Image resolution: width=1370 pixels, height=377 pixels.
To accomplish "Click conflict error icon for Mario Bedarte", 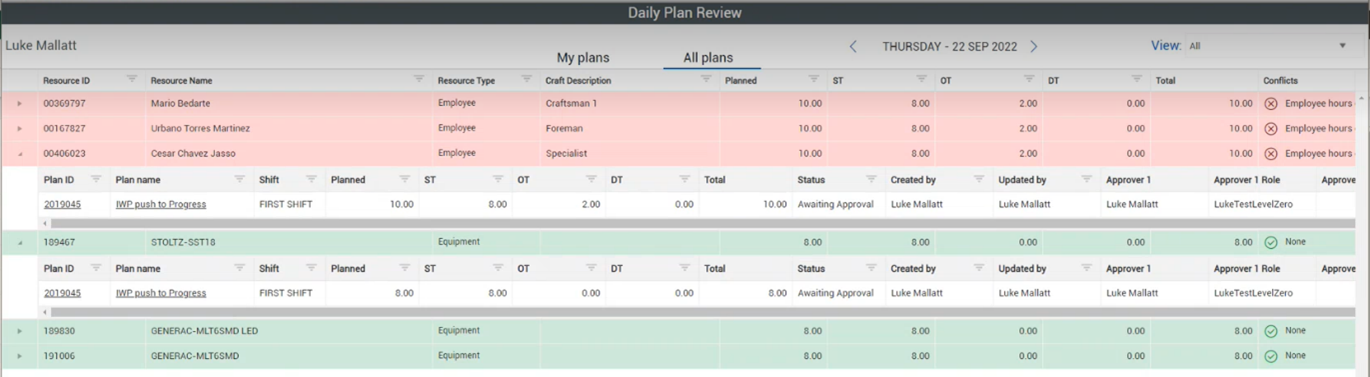I will click(1271, 103).
